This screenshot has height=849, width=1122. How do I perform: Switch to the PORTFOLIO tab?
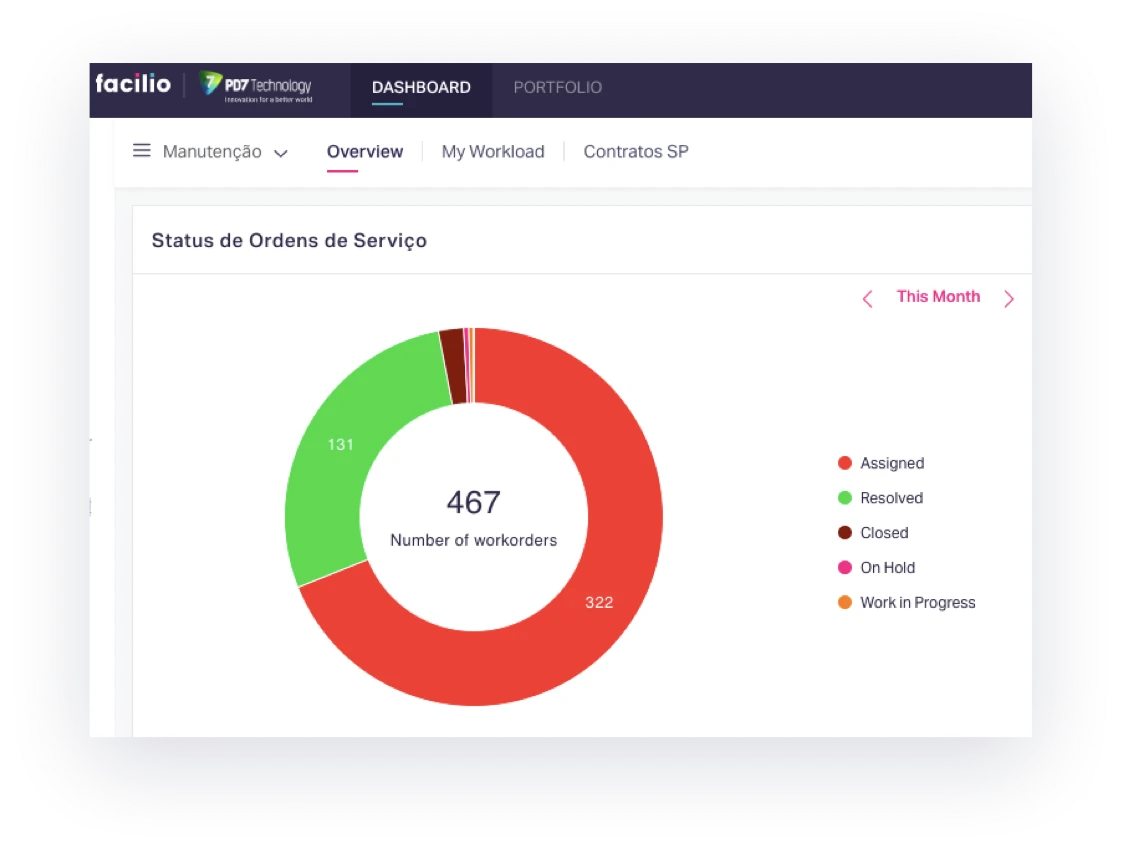pos(557,87)
